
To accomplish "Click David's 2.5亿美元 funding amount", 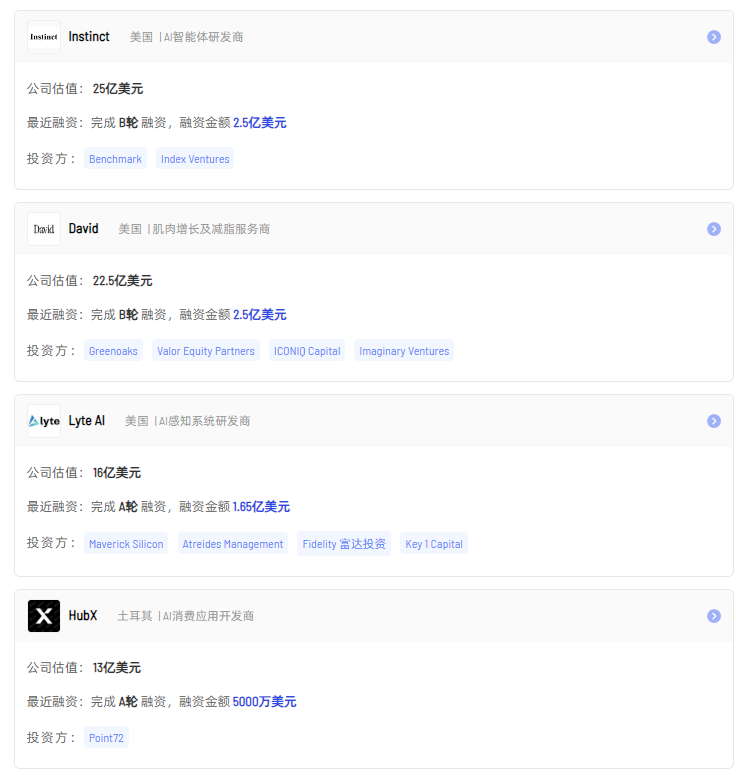I will pyautogui.click(x=260, y=315).
